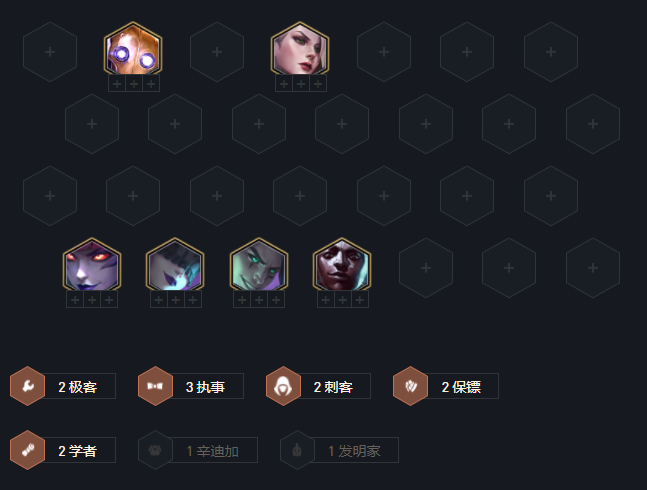Select the orange goggles champion portrait
The height and width of the screenshot is (490, 647).
pyautogui.click(x=133, y=49)
